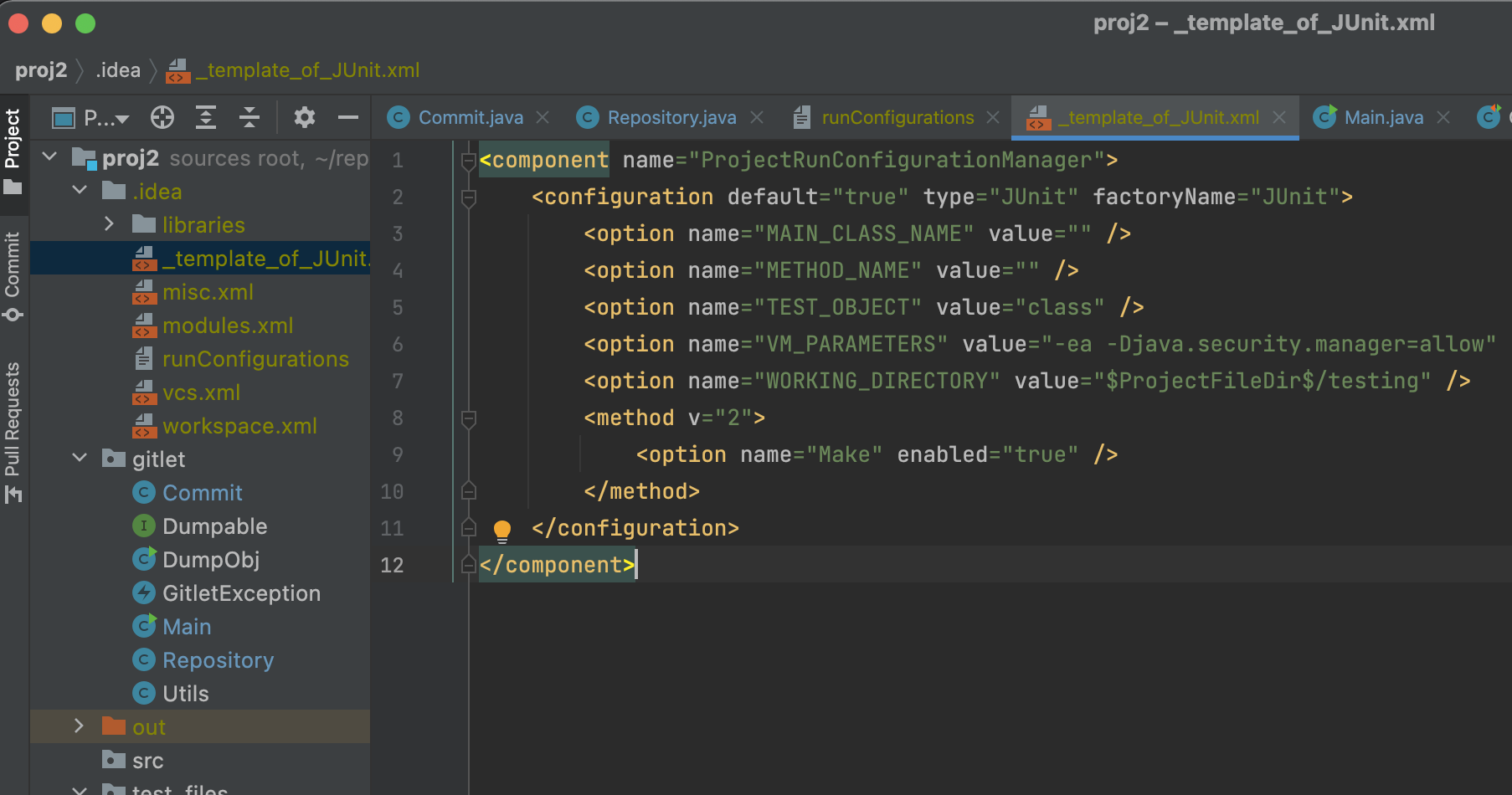Open Project panel gear settings

pyautogui.click(x=305, y=118)
